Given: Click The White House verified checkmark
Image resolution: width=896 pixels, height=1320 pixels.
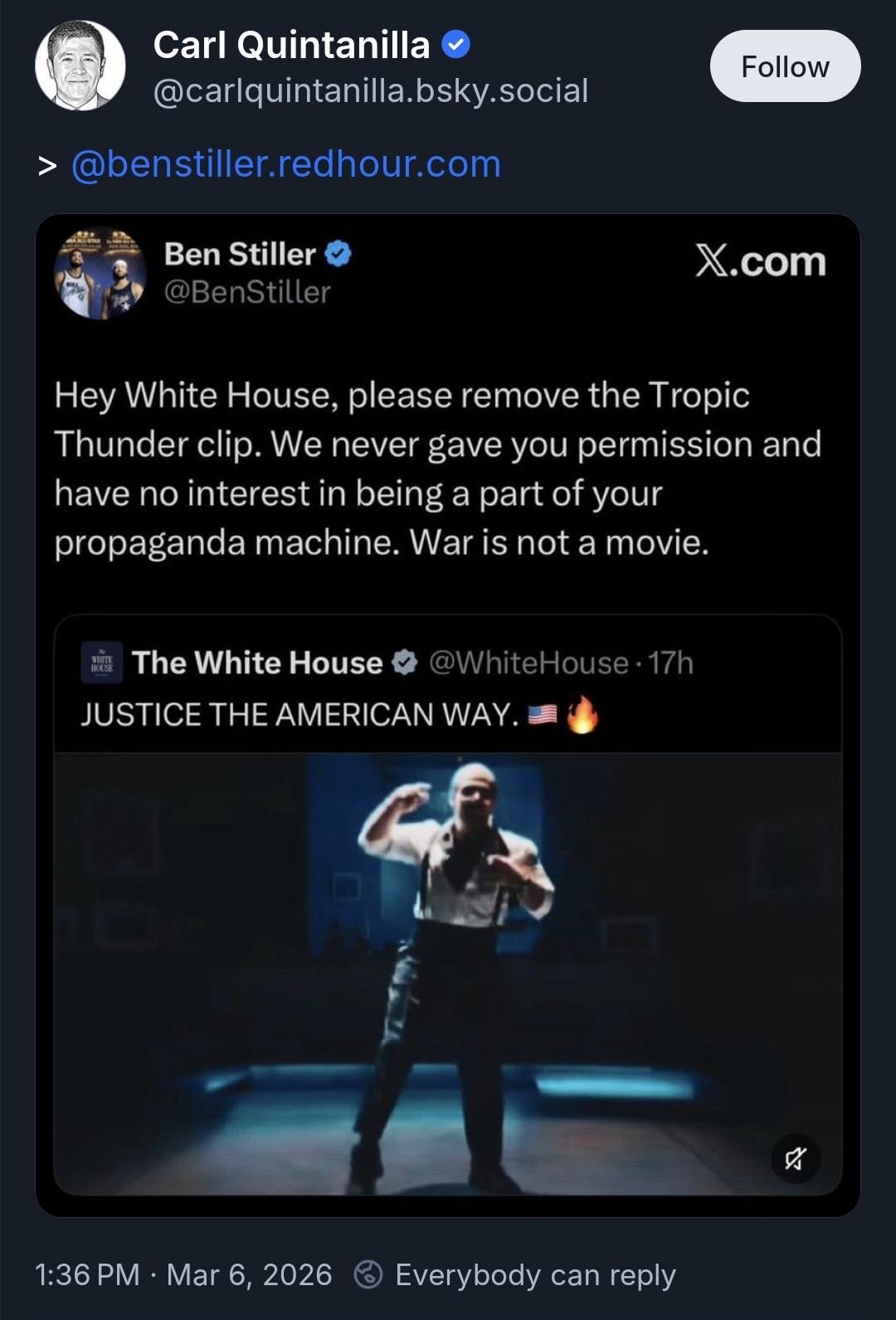Looking at the screenshot, I should point(404,663).
